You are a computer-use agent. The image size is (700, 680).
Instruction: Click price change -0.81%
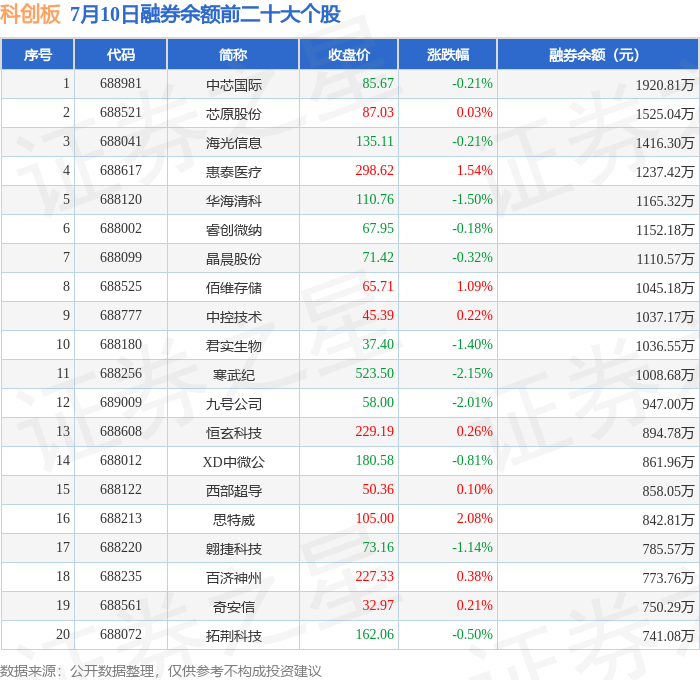pos(472,460)
